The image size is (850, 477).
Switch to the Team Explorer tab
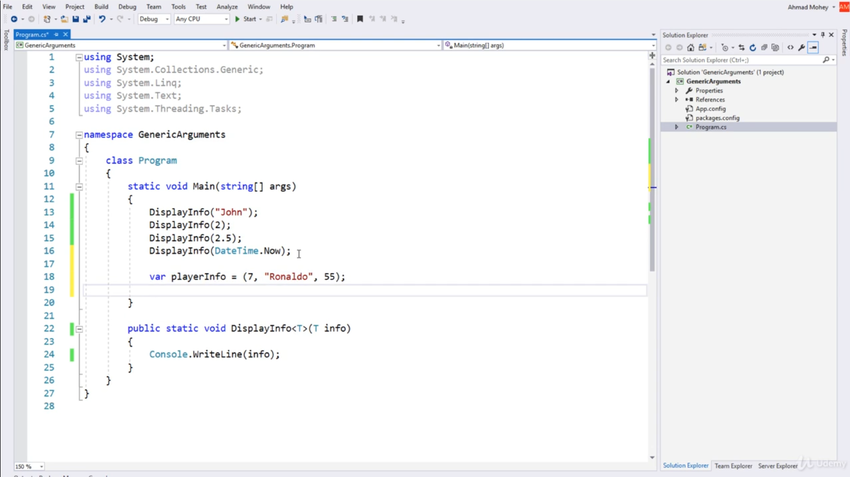click(x=733, y=466)
